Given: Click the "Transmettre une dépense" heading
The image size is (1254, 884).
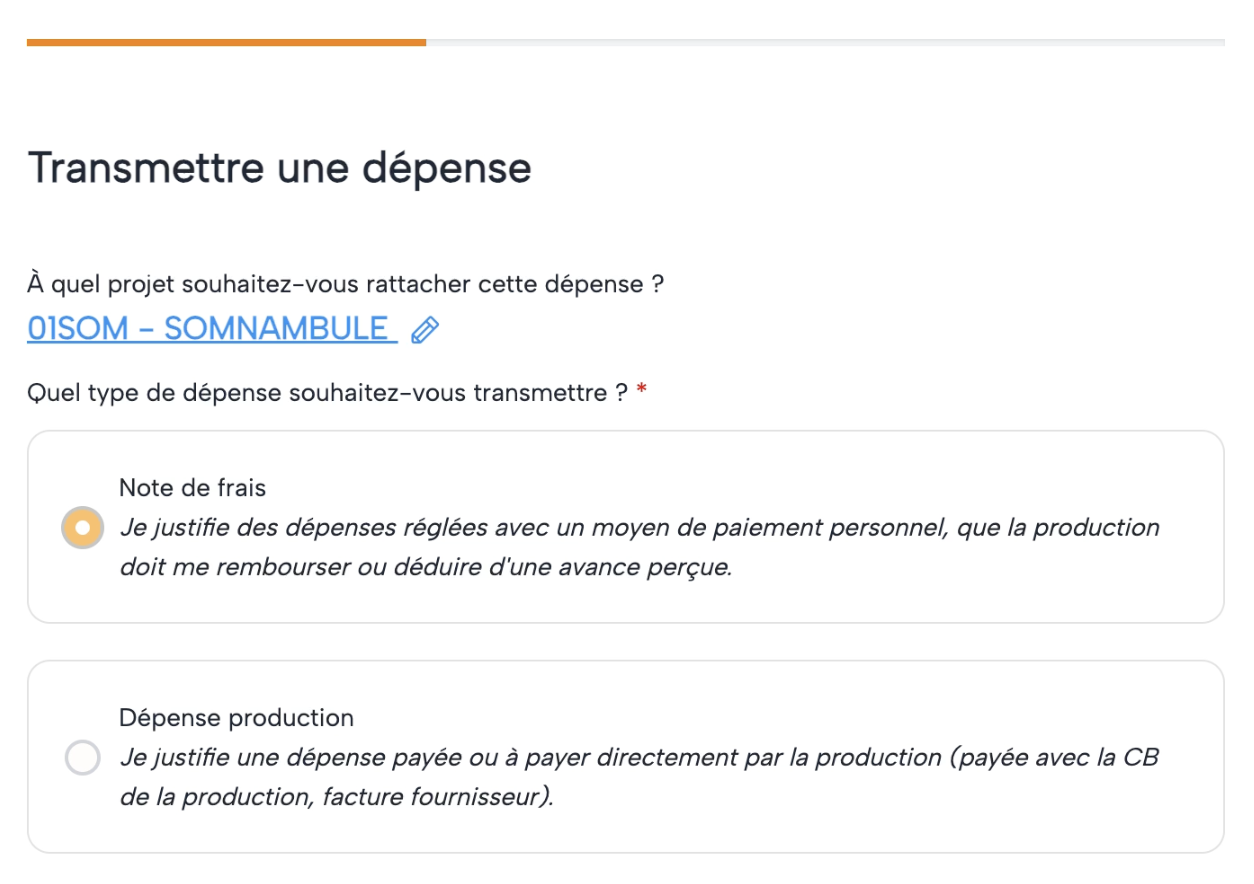Looking at the screenshot, I should [279, 168].
